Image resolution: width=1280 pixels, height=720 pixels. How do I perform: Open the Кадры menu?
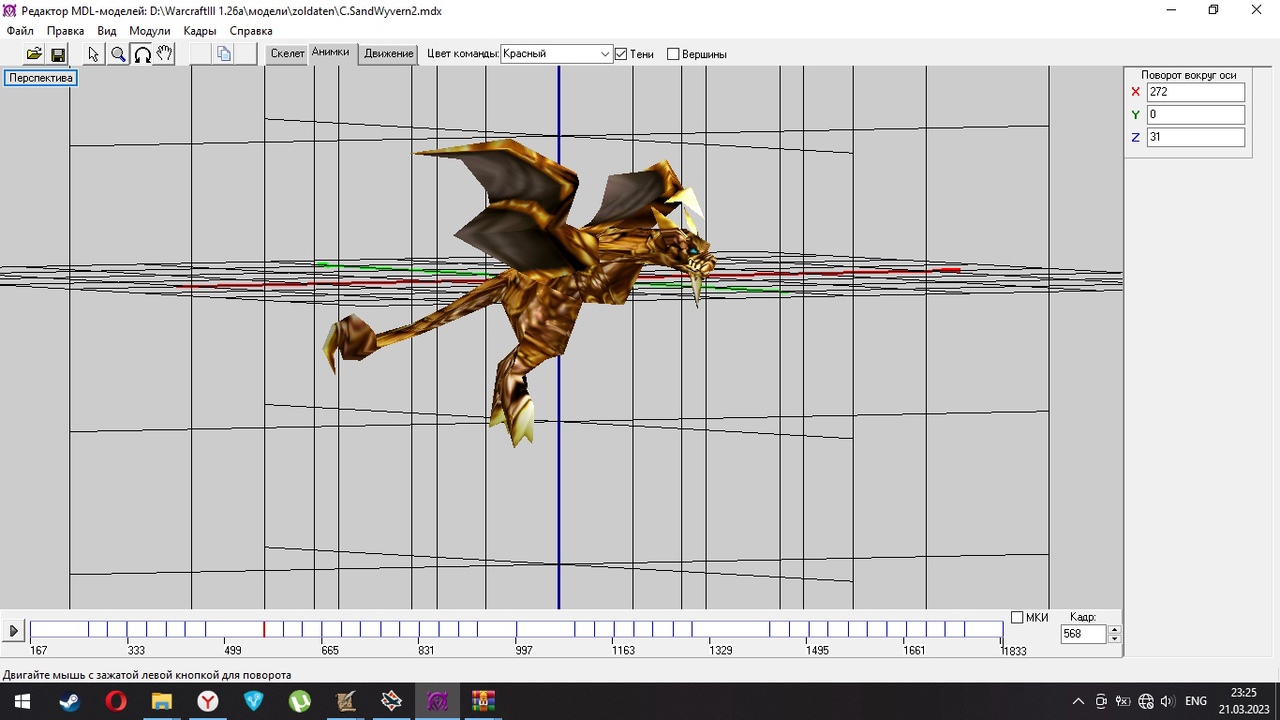[x=200, y=31]
